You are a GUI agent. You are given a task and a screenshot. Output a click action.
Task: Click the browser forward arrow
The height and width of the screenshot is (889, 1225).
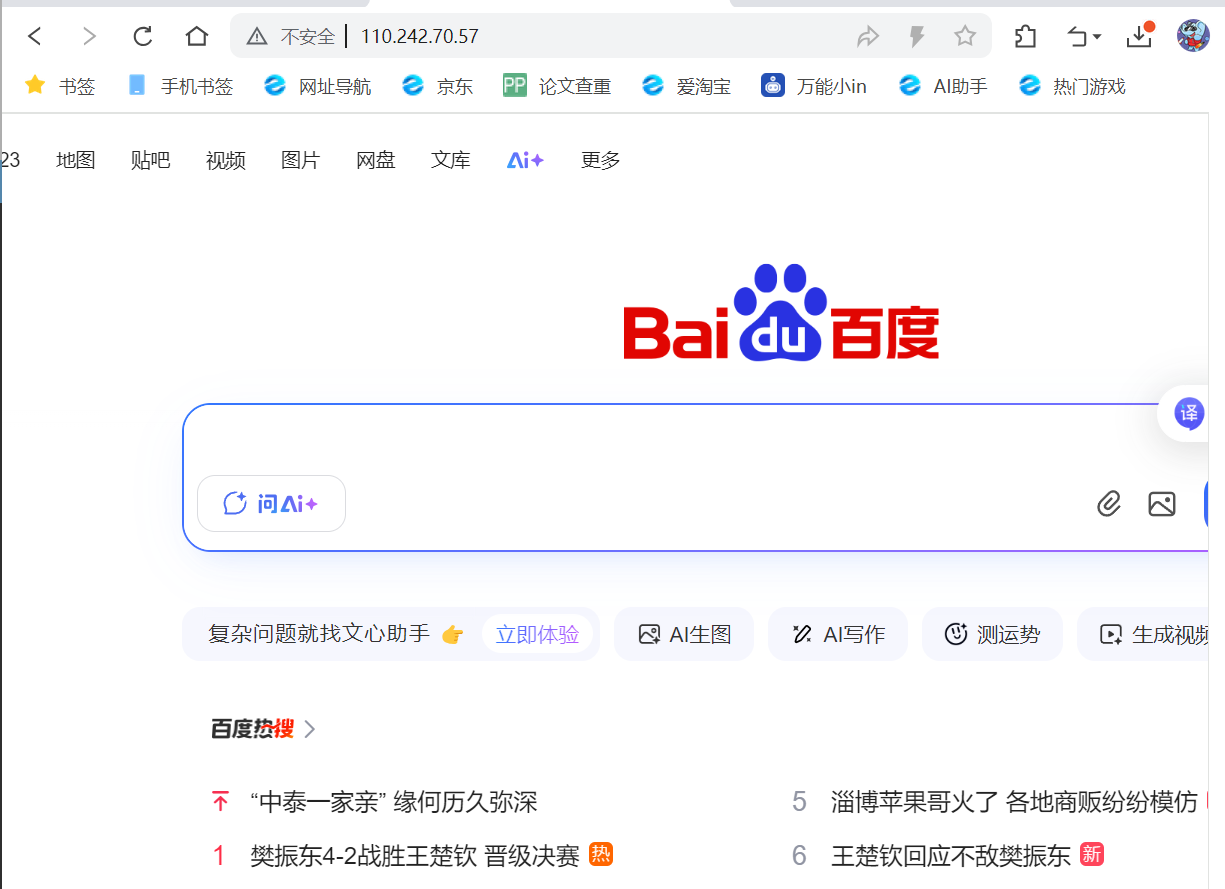(x=89, y=37)
